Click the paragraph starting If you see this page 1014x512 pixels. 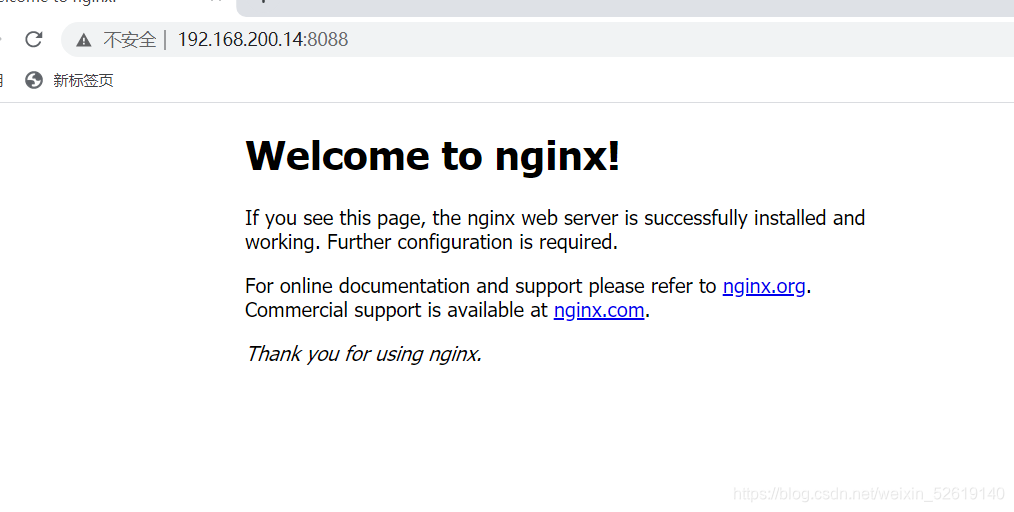point(555,229)
